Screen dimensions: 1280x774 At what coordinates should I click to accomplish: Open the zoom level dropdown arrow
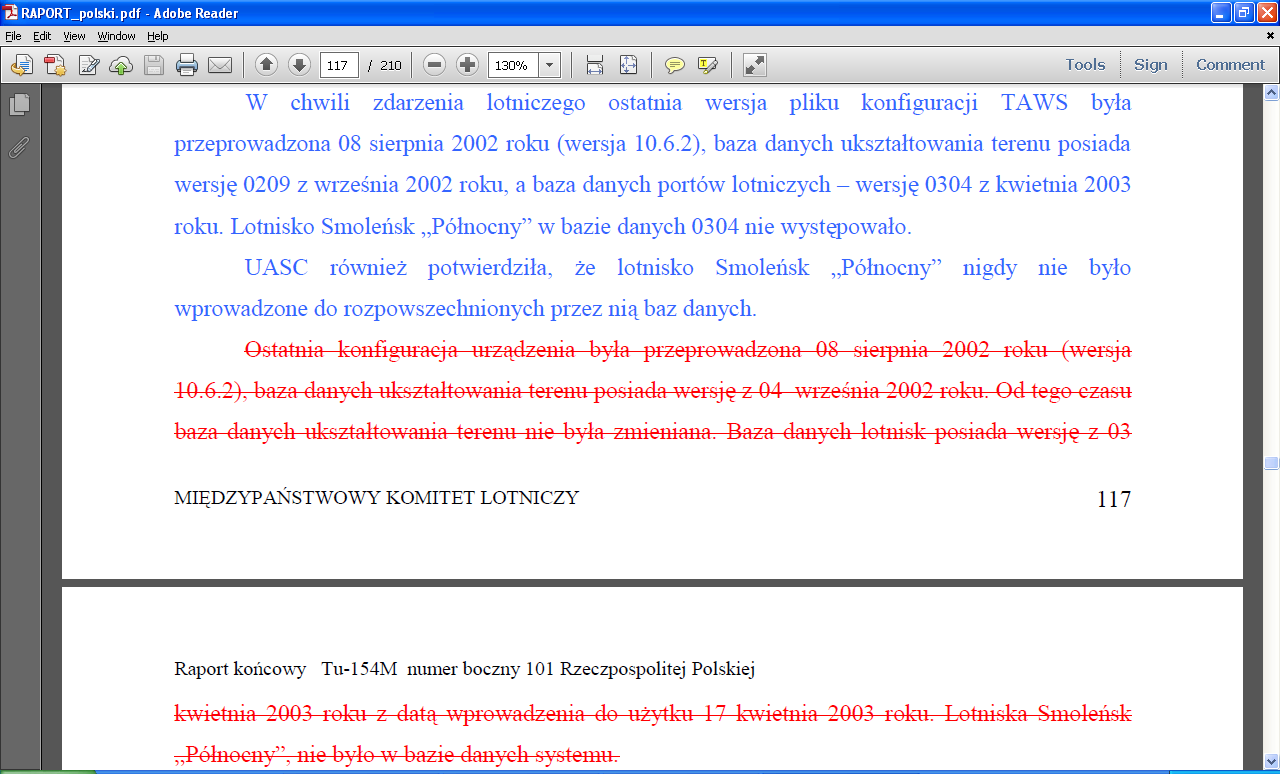pos(550,65)
